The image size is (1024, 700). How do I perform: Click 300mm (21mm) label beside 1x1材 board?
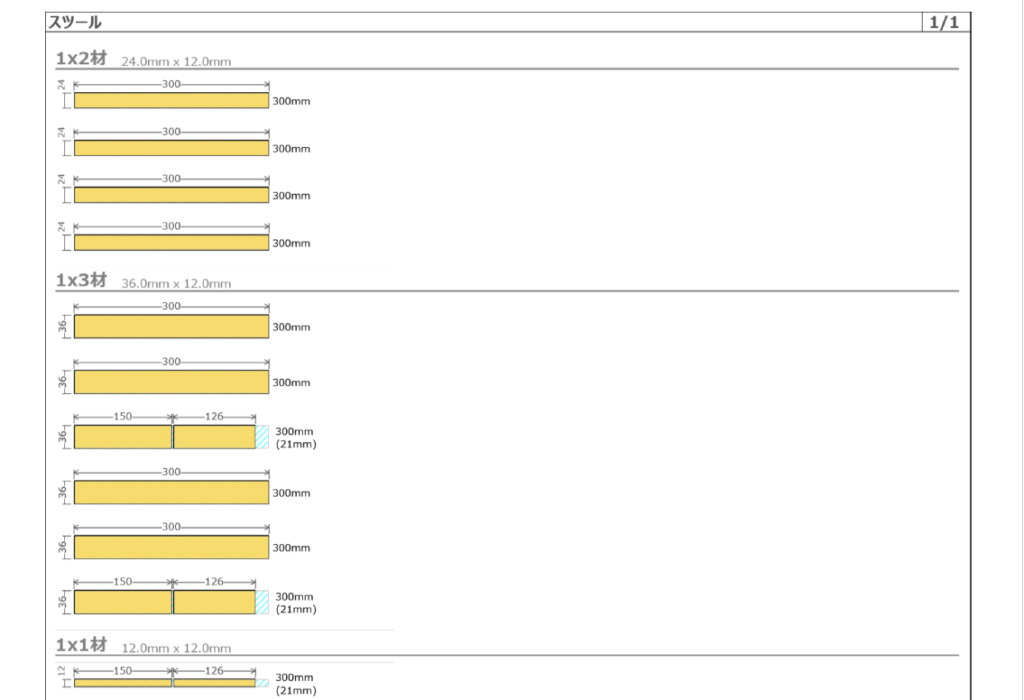click(x=295, y=684)
